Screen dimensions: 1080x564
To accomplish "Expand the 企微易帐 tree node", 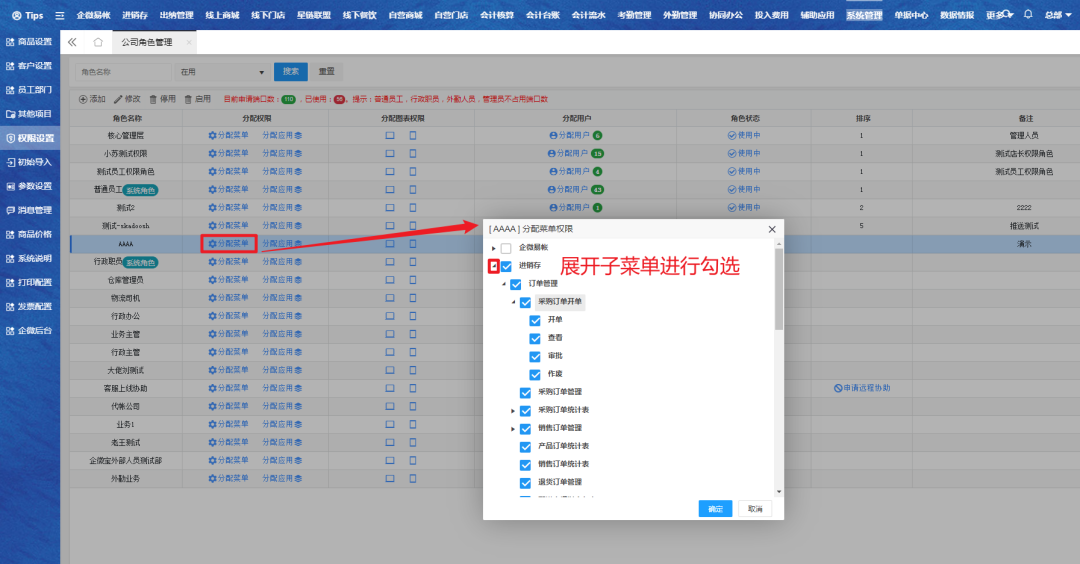I will [x=493, y=248].
